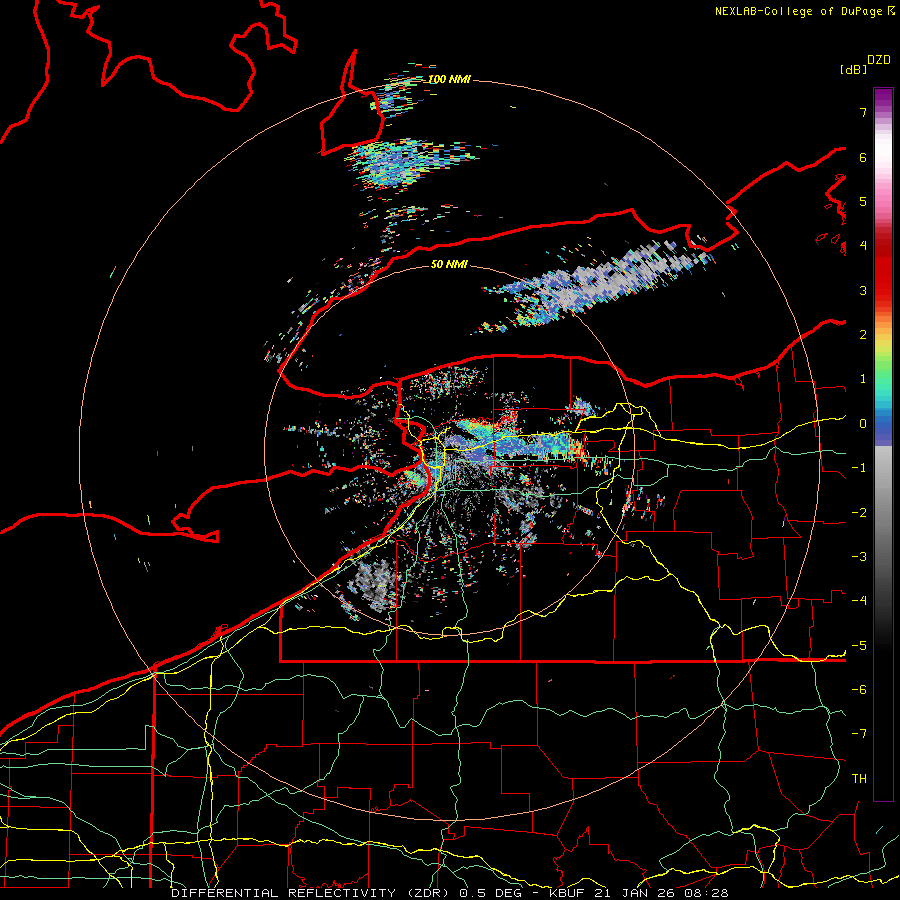Click the 08:28 time stamp
900x900 pixels.
pyautogui.click(x=706, y=893)
